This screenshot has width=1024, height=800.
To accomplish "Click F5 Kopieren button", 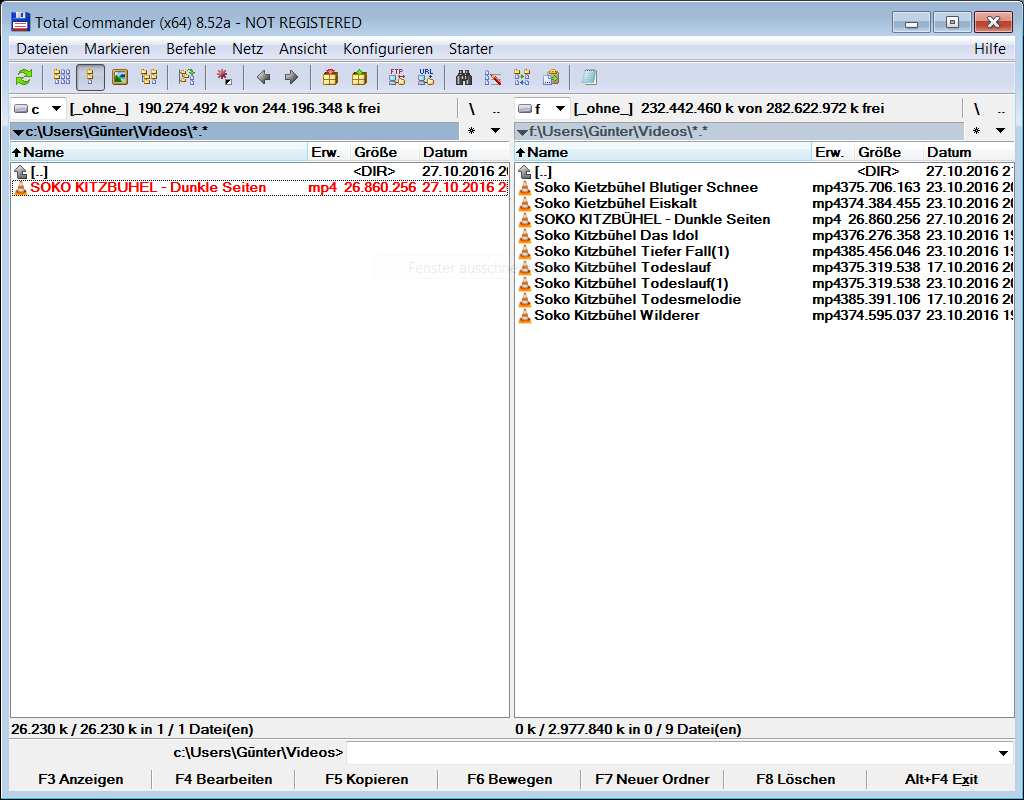I will coord(366,779).
